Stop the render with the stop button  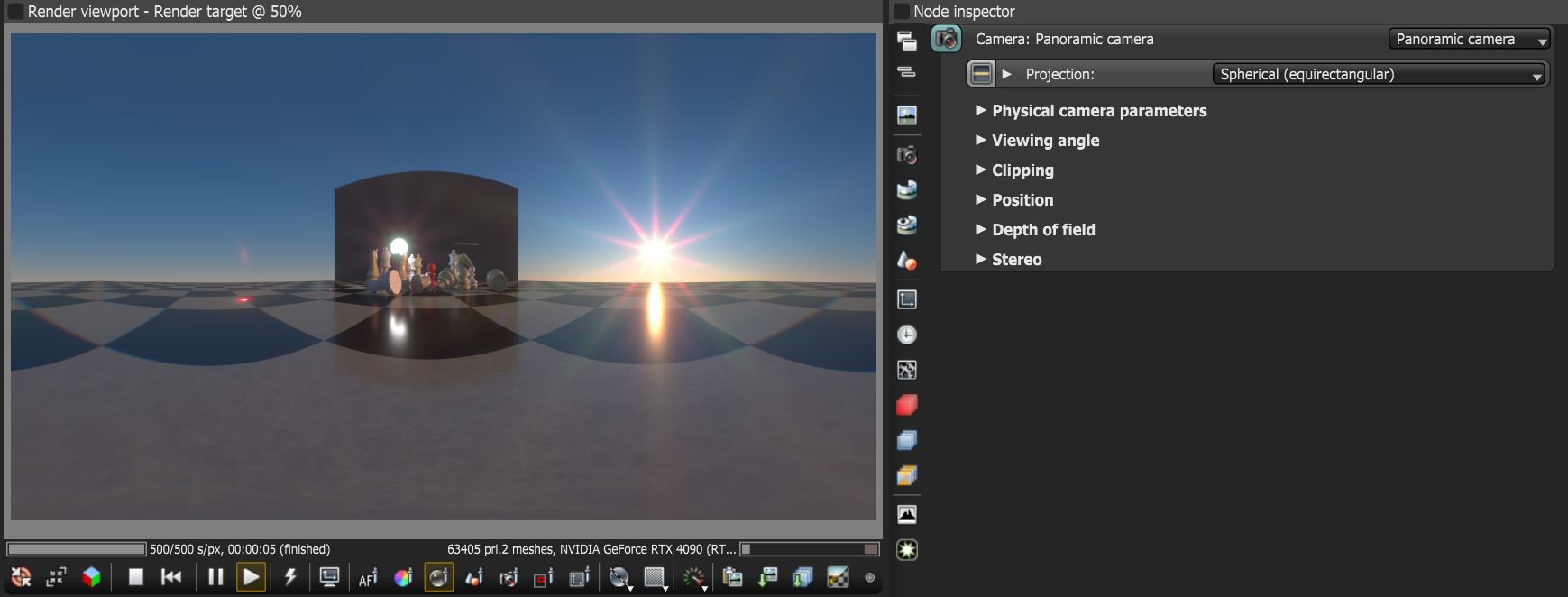pos(136,577)
